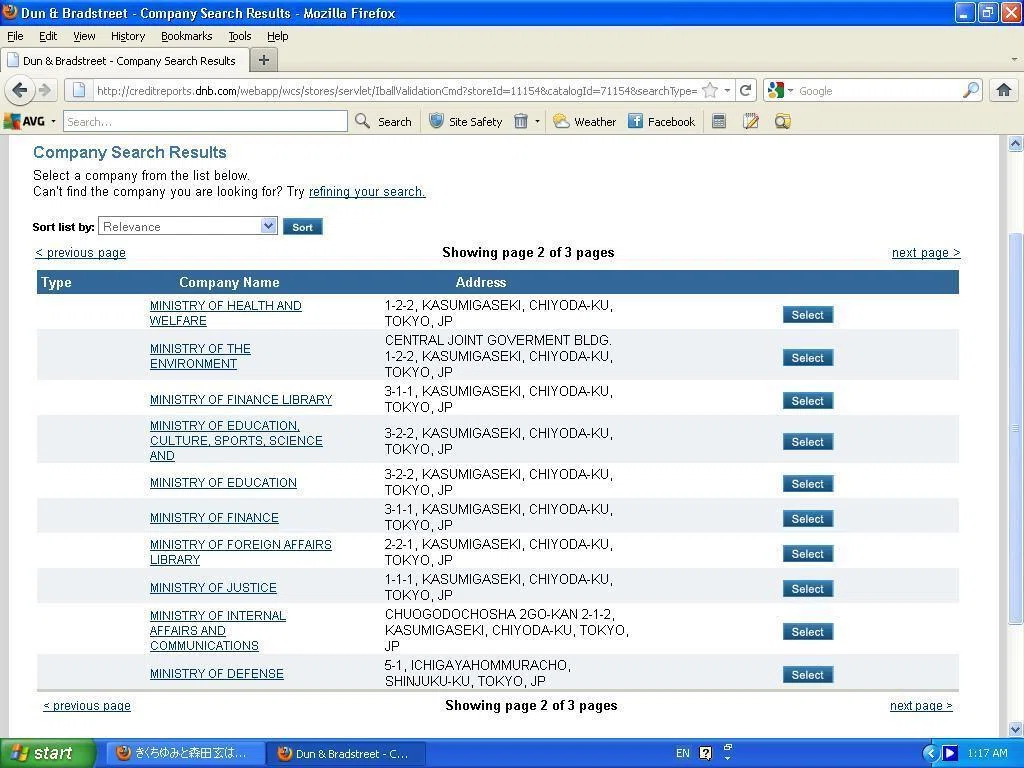Open the Tools menu
This screenshot has height=768, width=1024.
(240, 36)
